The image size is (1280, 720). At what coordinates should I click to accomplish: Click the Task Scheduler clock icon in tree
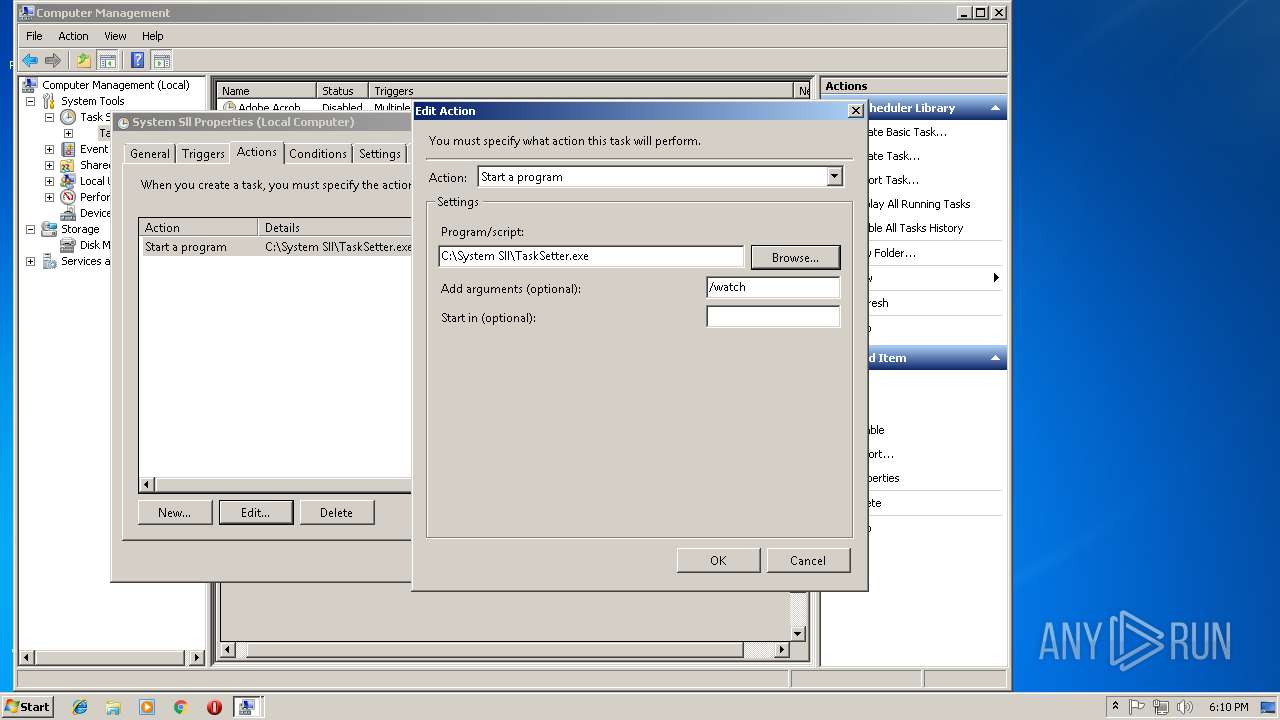tap(68, 117)
